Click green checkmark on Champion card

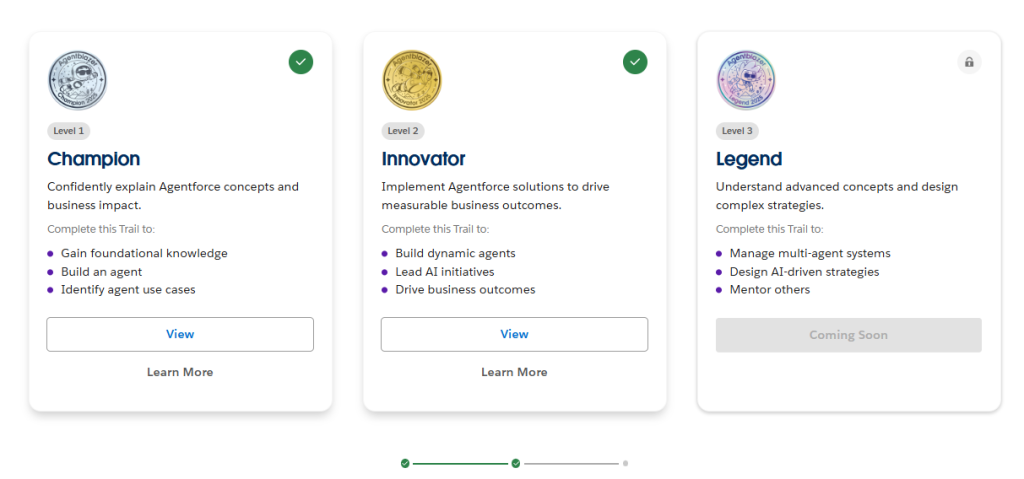301,62
